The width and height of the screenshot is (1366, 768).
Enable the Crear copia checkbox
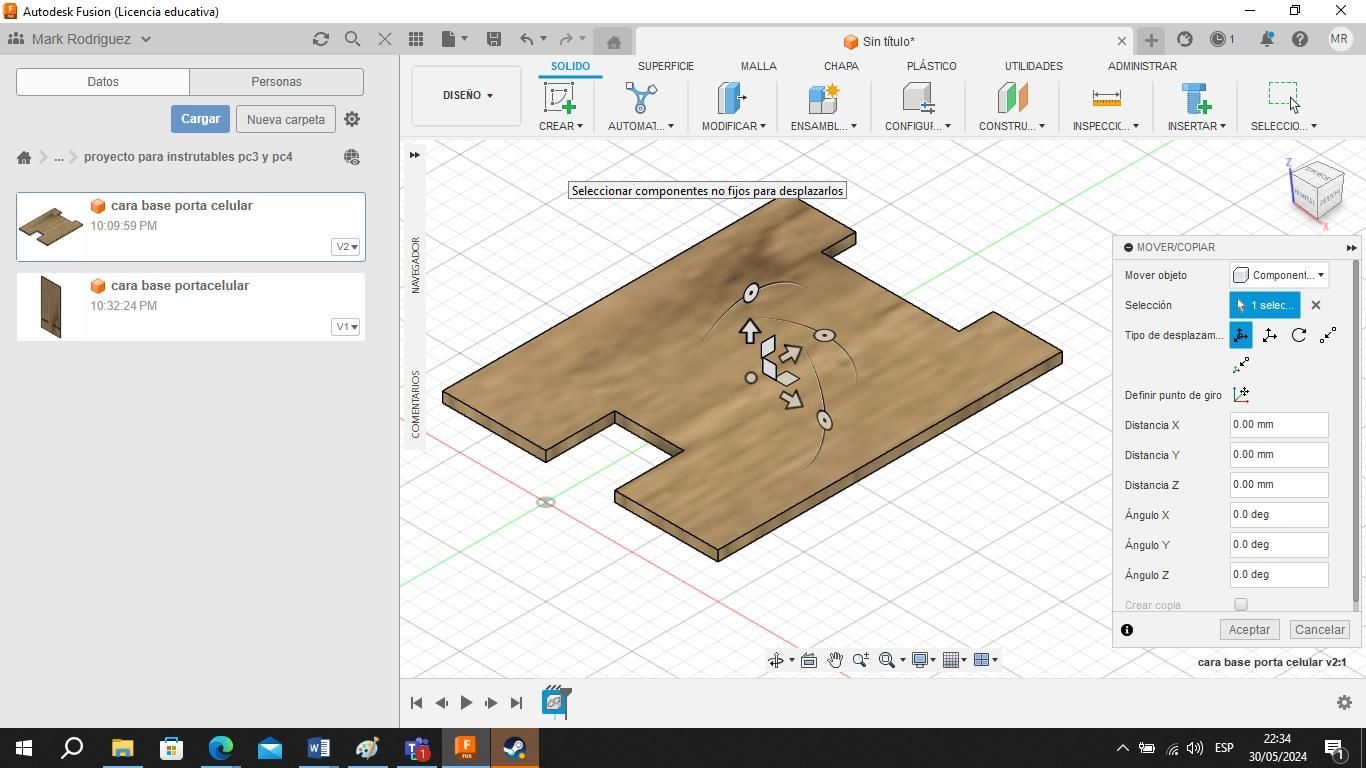[x=1241, y=605]
